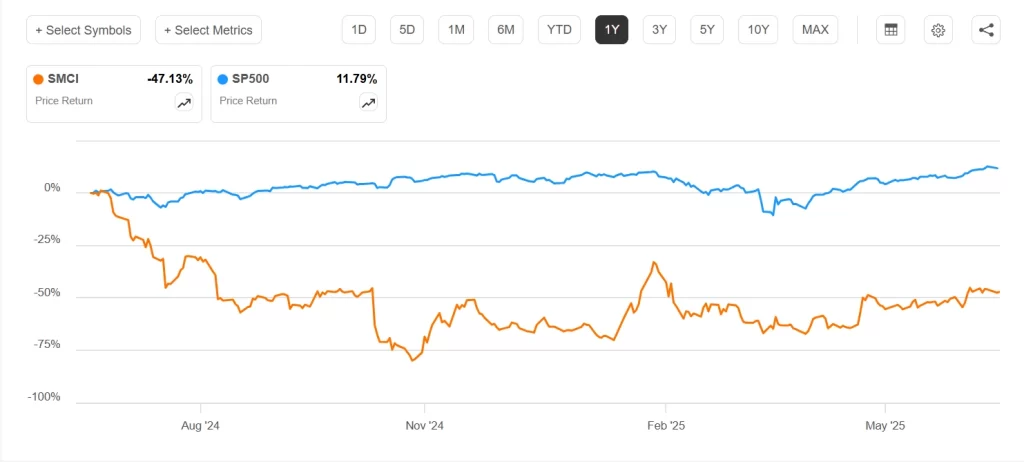Choose the 1M time range
This screenshot has height=462, width=1024.
click(456, 30)
